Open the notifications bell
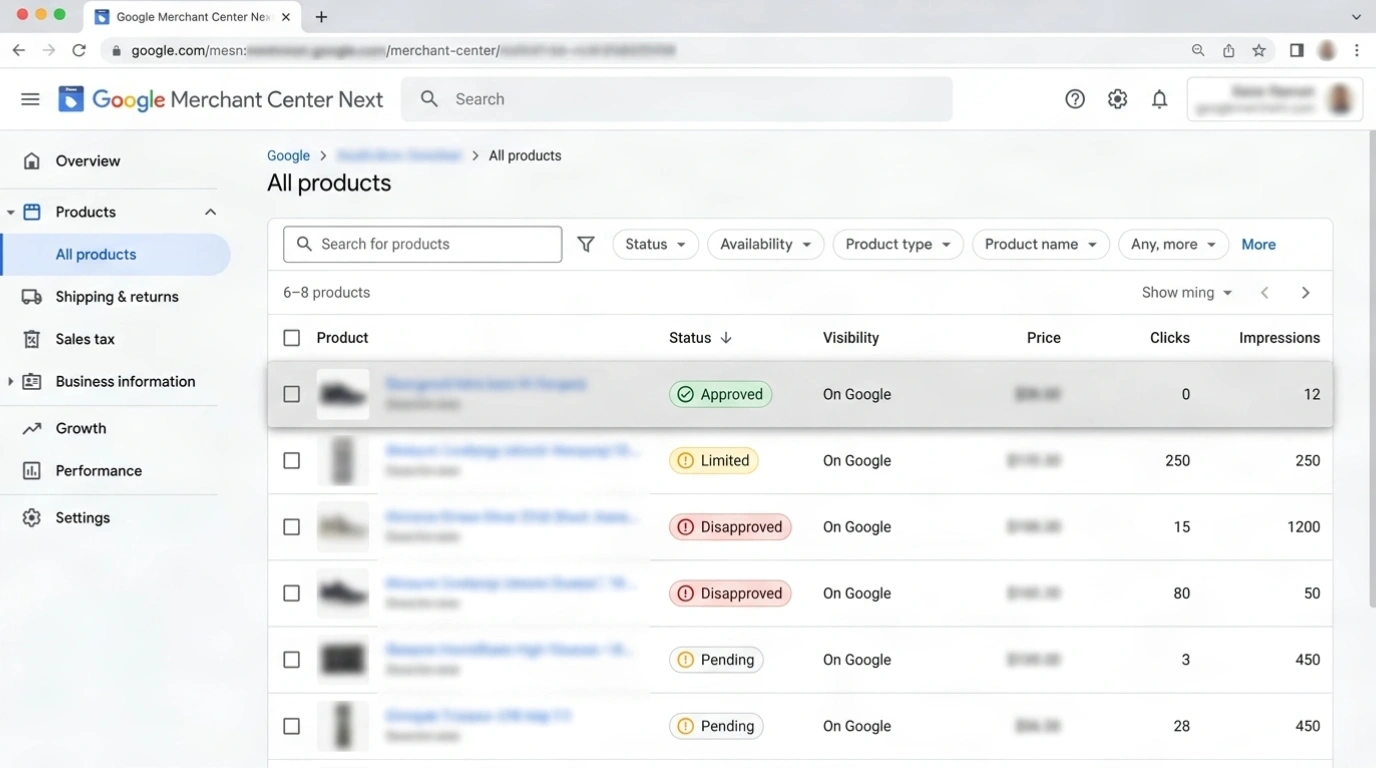The height and width of the screenshot is (768, 1376). (x=1159, y=99)
